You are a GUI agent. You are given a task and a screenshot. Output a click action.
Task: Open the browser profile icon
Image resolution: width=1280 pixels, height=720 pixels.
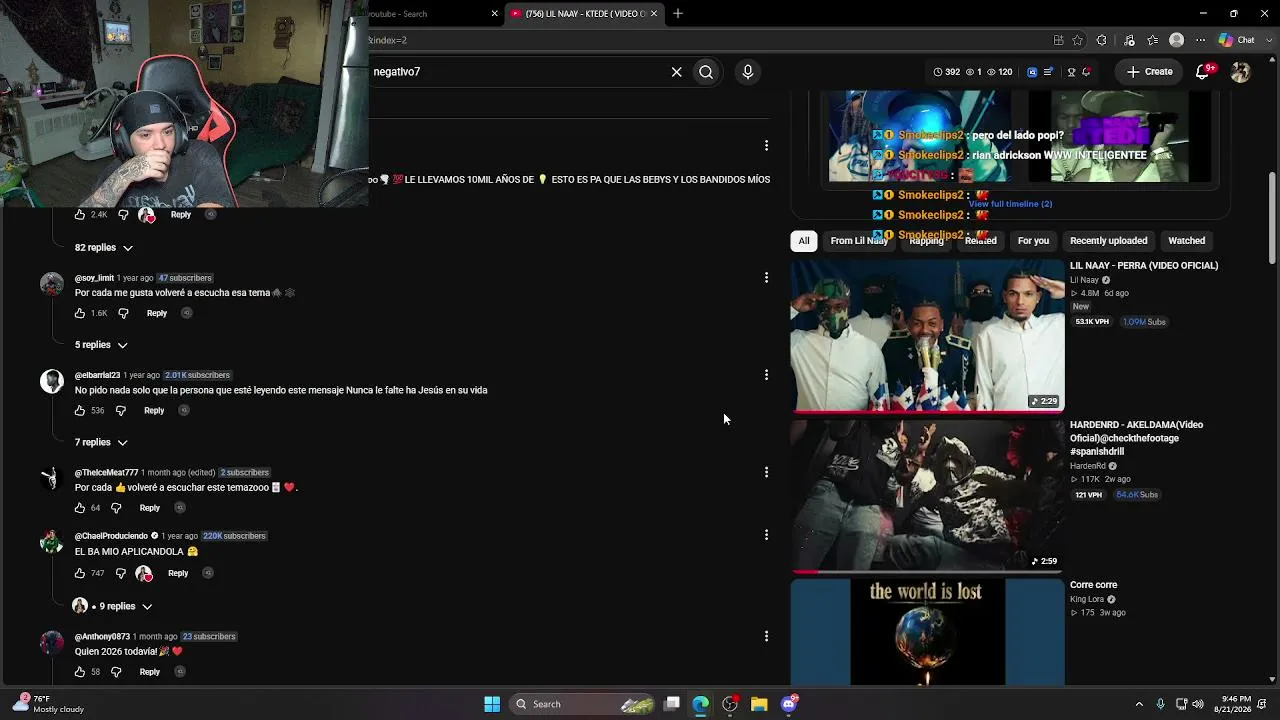pyautogui.click(x=1176, y=40)
